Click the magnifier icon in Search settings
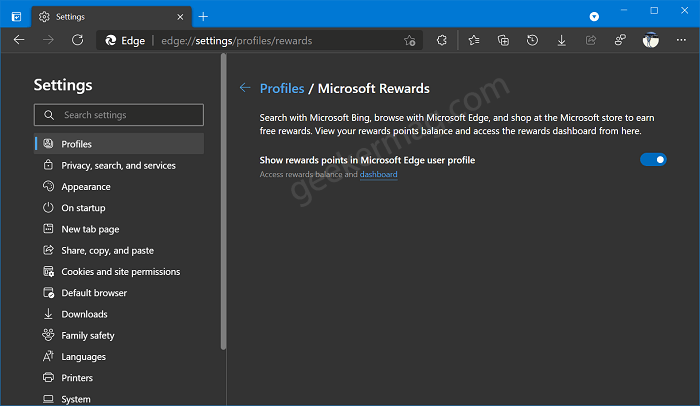This screenshot has height=406, width=700. 49,115
